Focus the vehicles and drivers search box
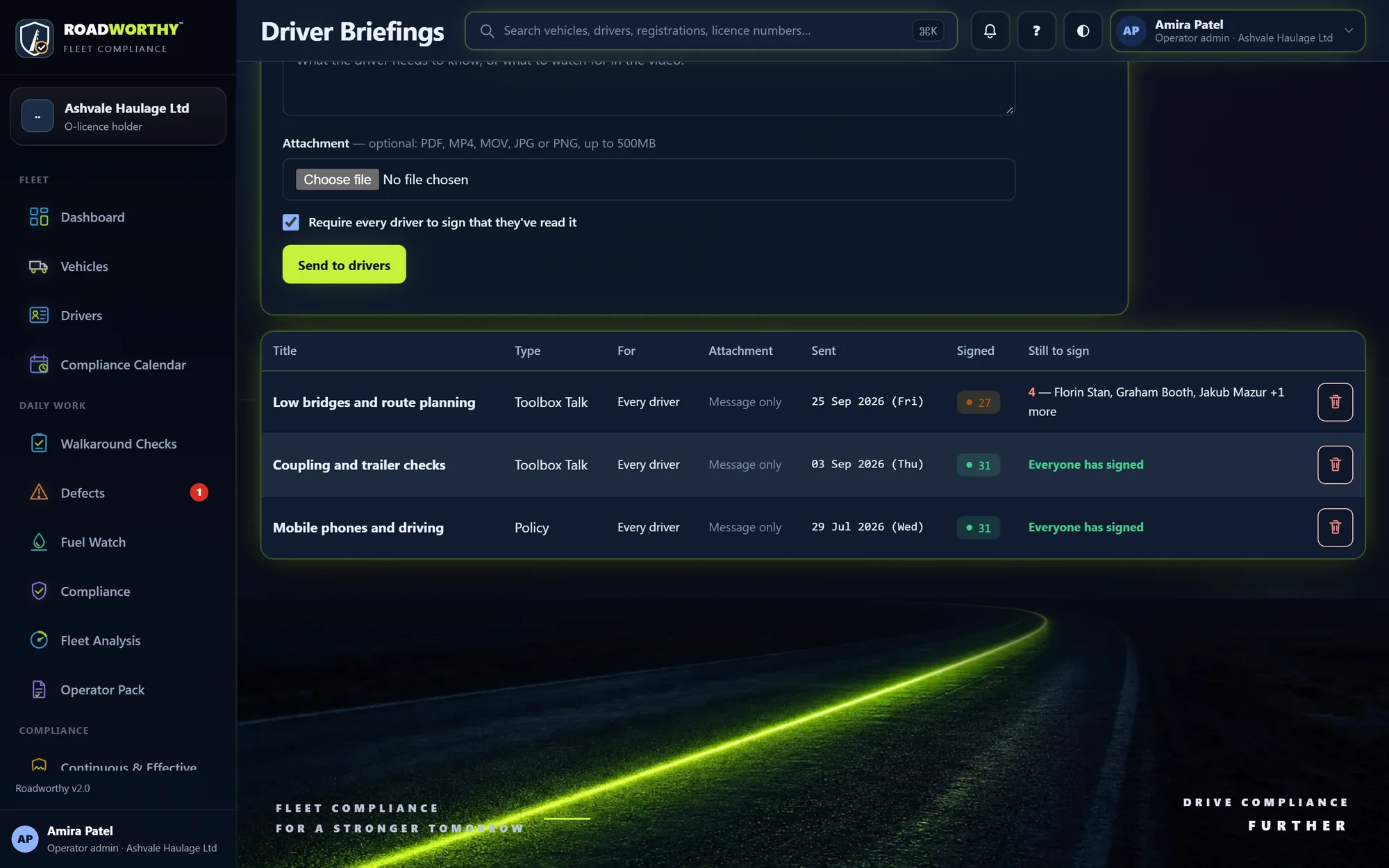The image size is (1389, 868). point(710,31)
